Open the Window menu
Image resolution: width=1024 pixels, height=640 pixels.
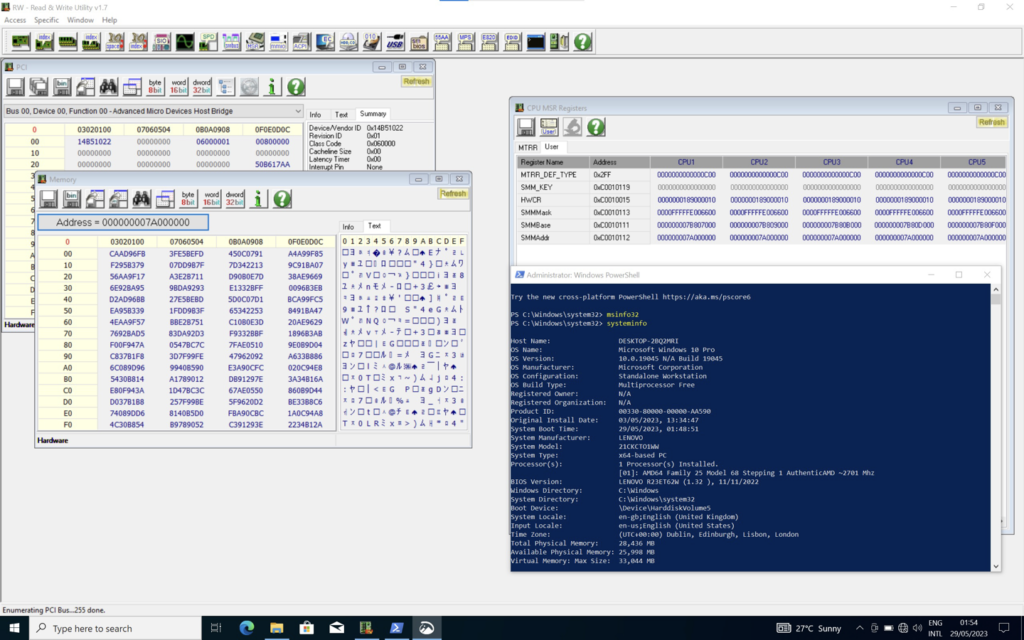(x=80, y=20)
